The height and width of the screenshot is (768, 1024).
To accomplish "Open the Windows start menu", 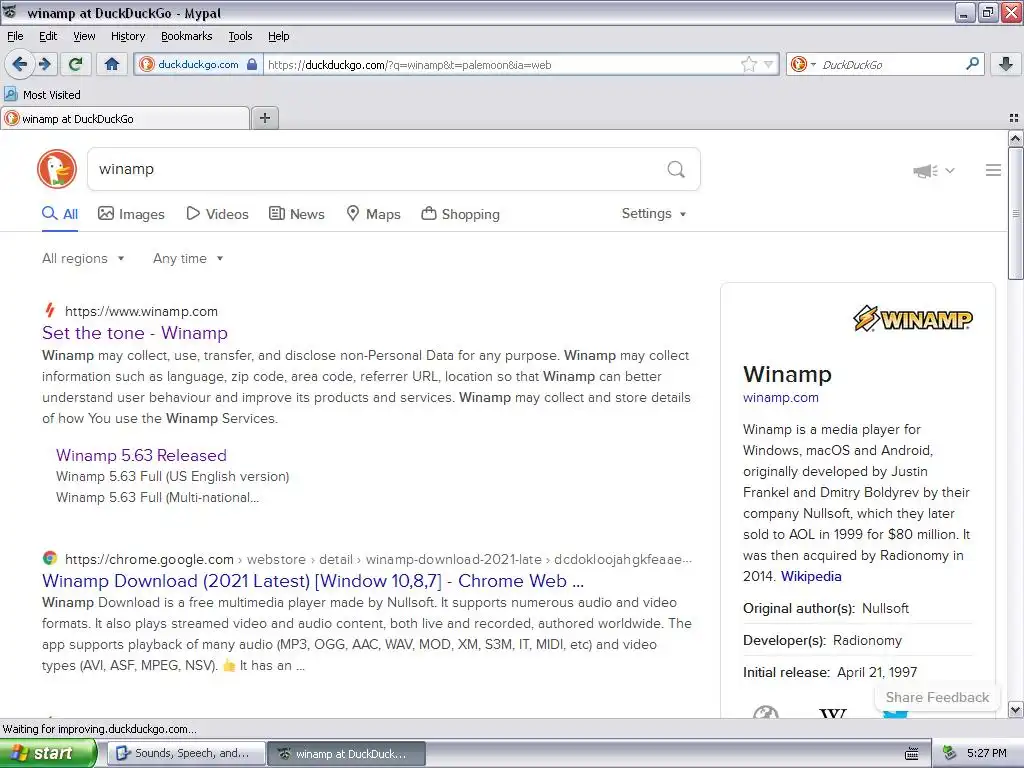I will (x=48, y=754).
